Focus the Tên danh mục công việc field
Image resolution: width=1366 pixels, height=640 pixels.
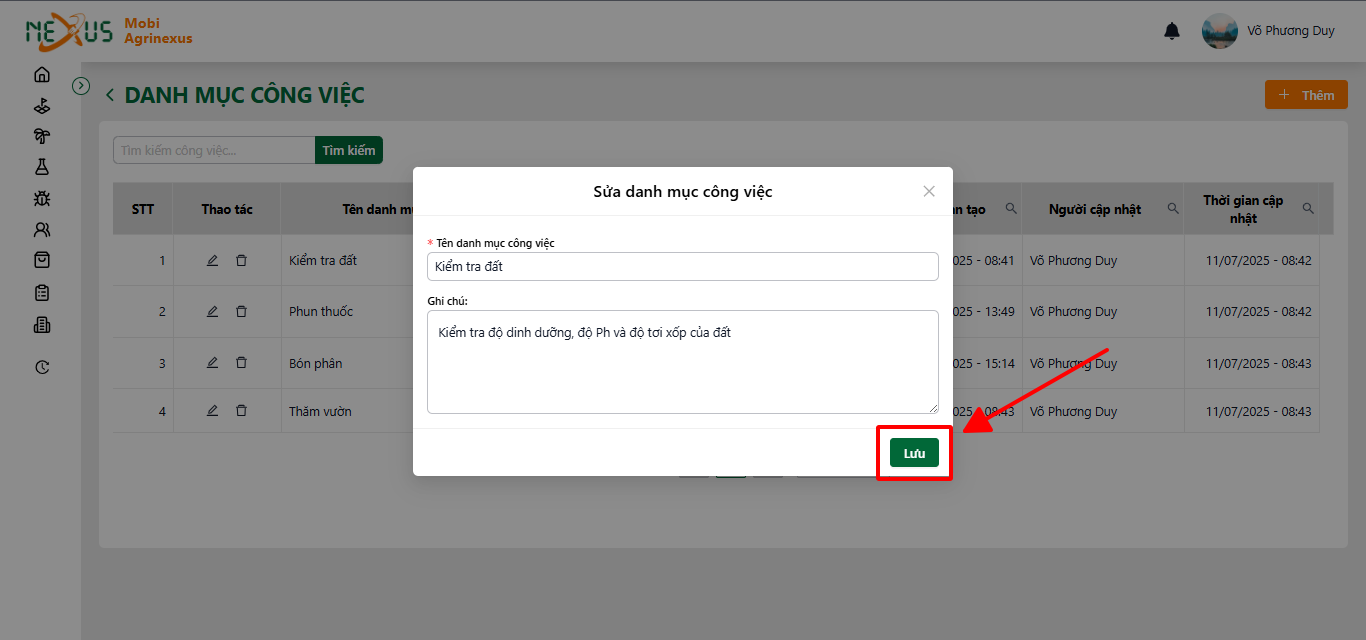(683, 266)
